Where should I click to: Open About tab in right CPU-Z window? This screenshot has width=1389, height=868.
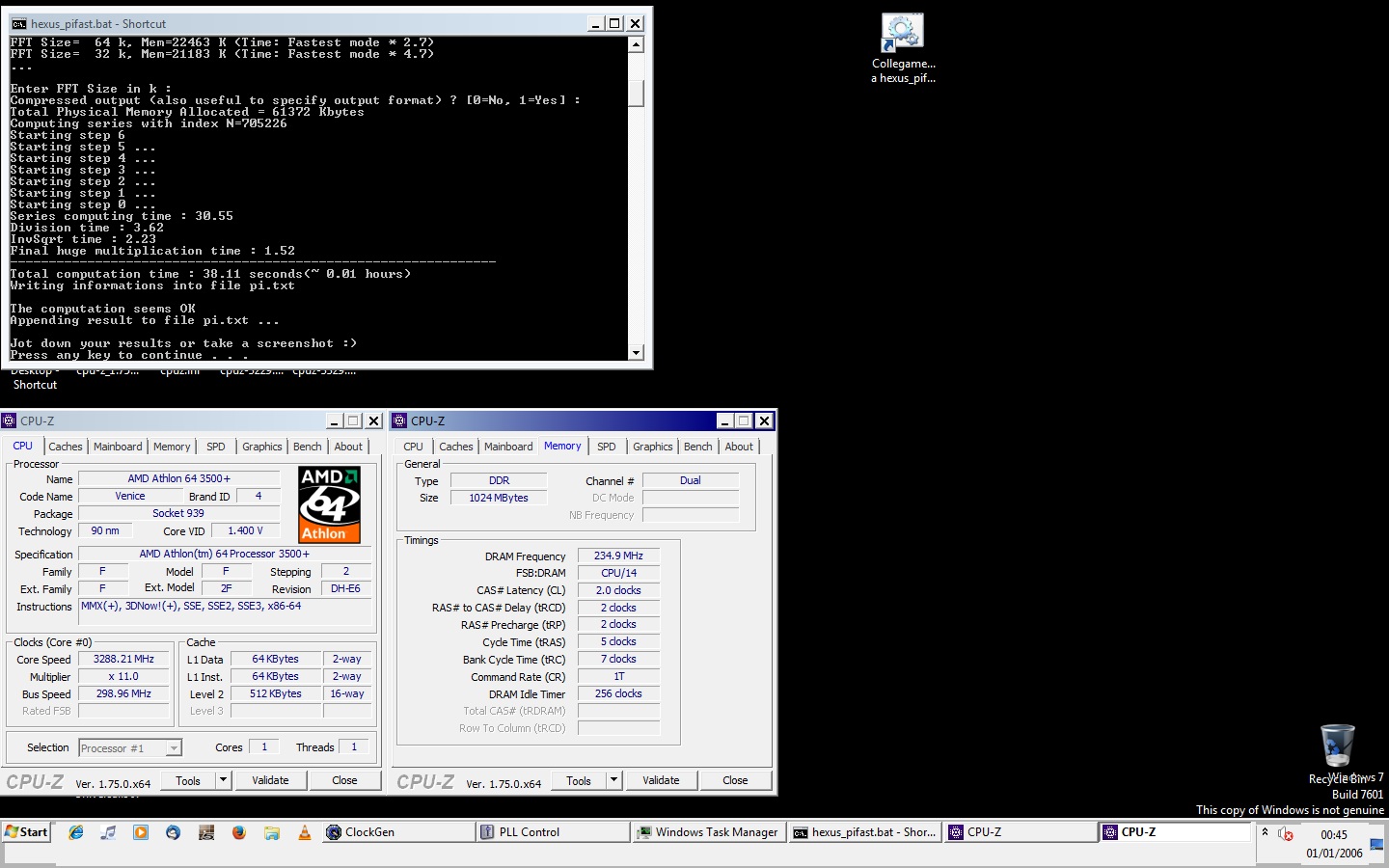point(739,447)
